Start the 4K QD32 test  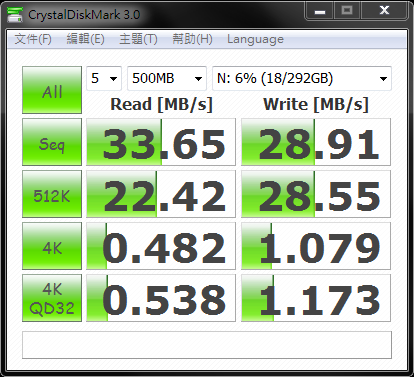(x=52, y=298)
